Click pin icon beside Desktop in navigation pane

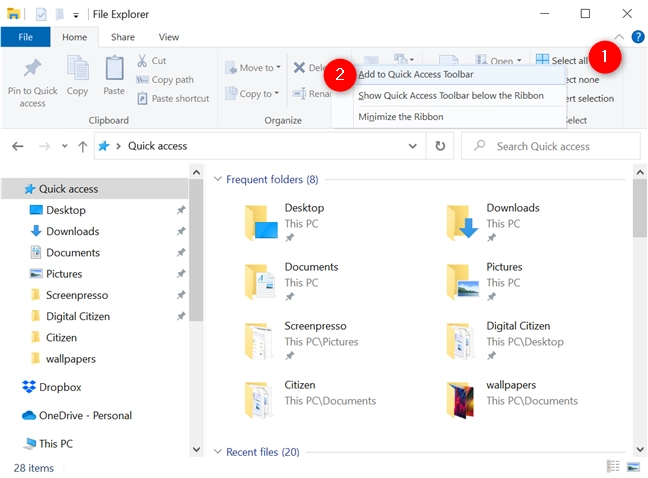point(181,210)
